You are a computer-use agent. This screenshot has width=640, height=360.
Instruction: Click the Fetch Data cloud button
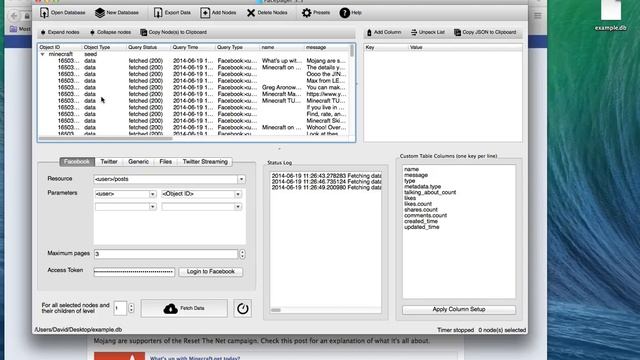click(184, 308)
